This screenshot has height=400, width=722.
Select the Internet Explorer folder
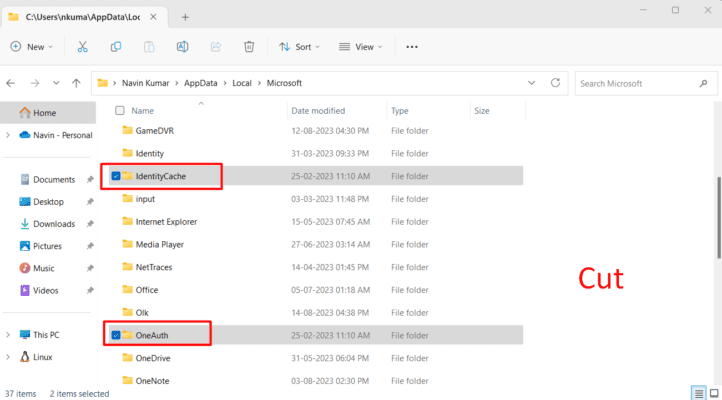click(166, 221)
